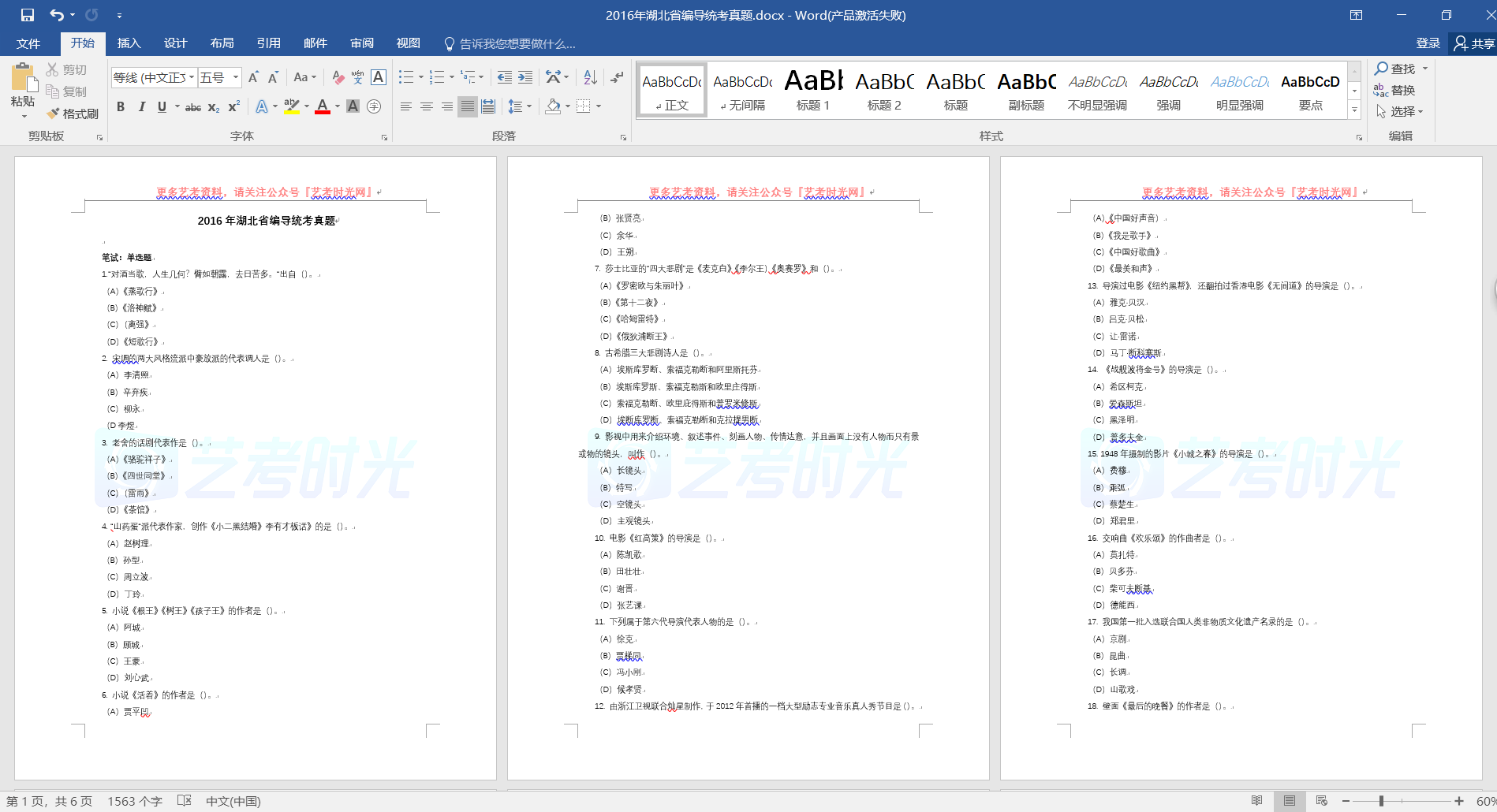Center align the paragraph text
This screenshot has width=1497, height=812.
pyautogui.click(x=427, y=106)
